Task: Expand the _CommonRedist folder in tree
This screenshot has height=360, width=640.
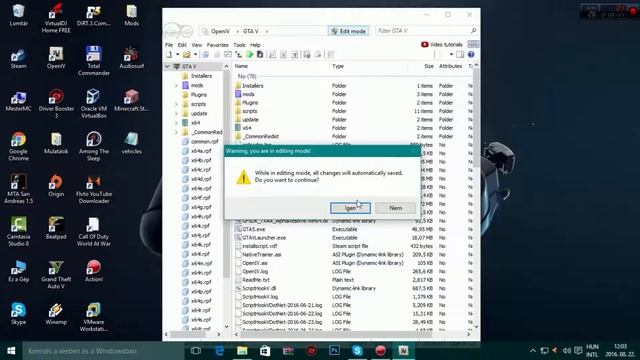Action: coord(176,132)
